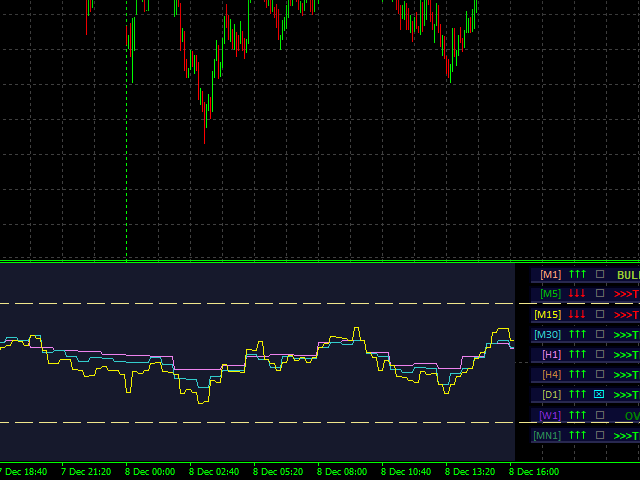Click the M15 red down-arrows icon
Viewport: 640px width, 480px height.
click(x=577, y=314)
